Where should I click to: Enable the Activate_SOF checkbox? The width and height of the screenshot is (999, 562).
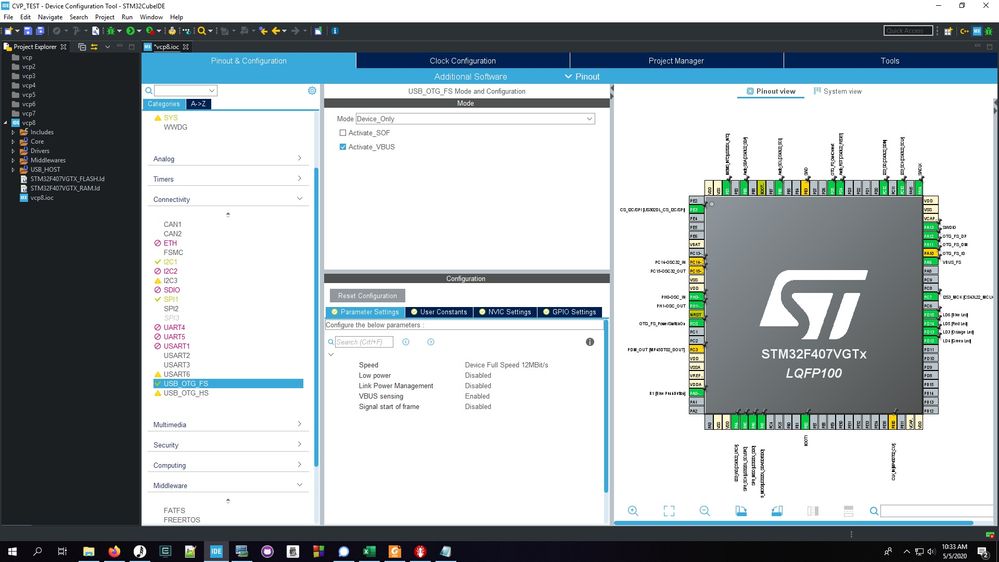click(343, 133)
